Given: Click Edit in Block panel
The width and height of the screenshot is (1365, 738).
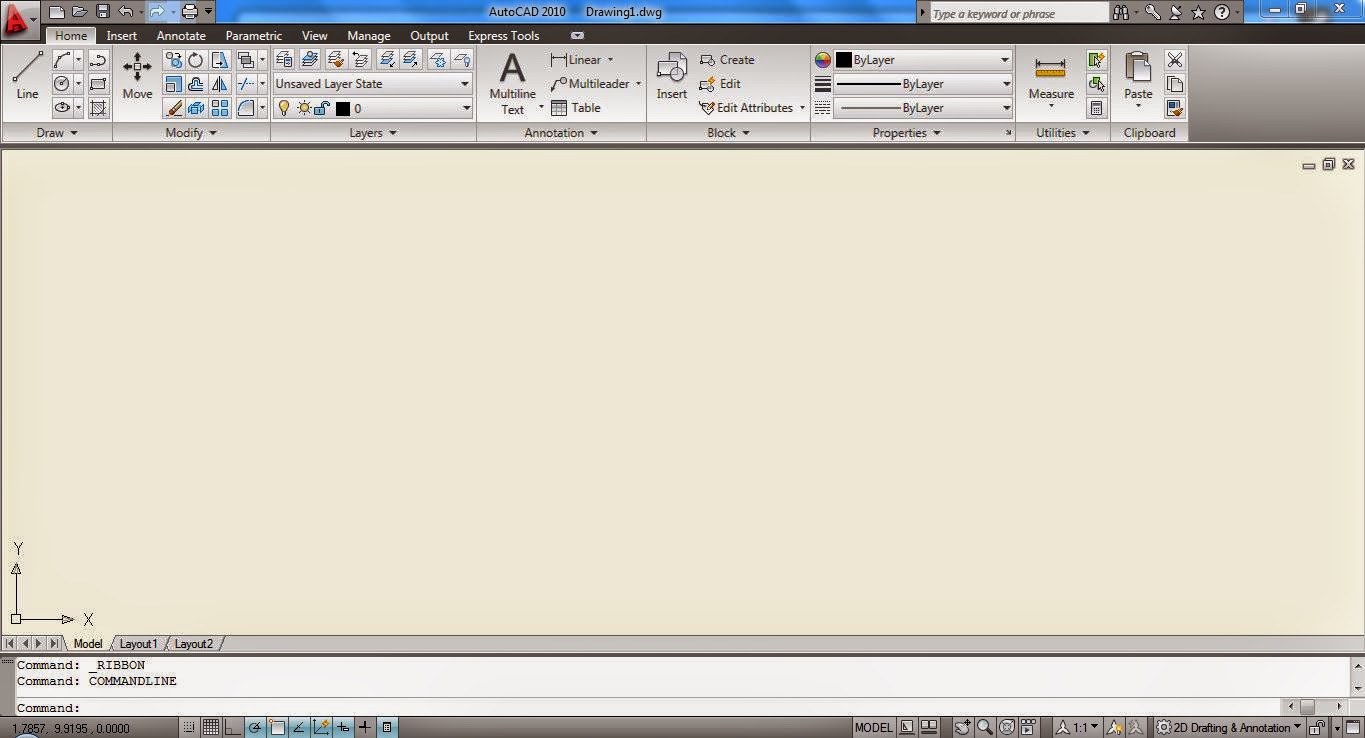Looking at the screenshot, I should click(720, 84).
